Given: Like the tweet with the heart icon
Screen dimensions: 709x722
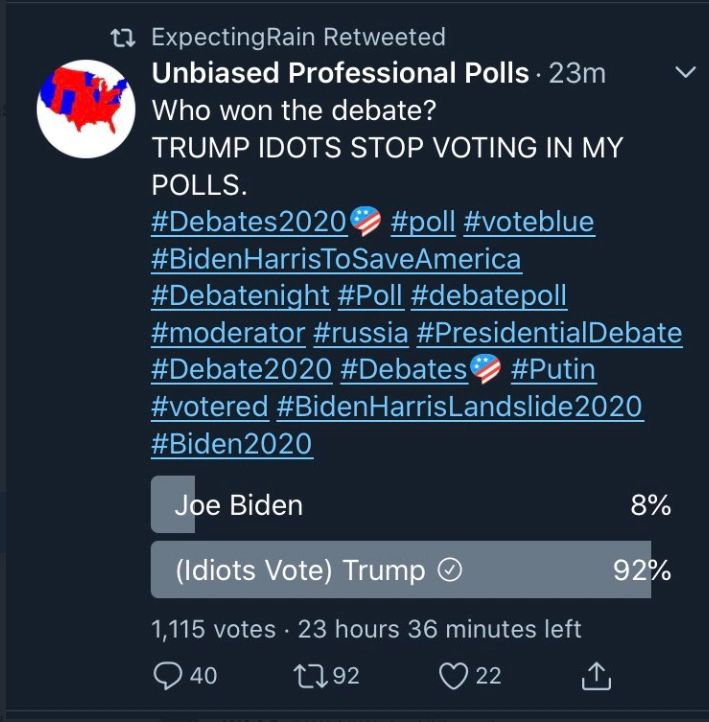Looking at the screenshot, I should 454,677.
